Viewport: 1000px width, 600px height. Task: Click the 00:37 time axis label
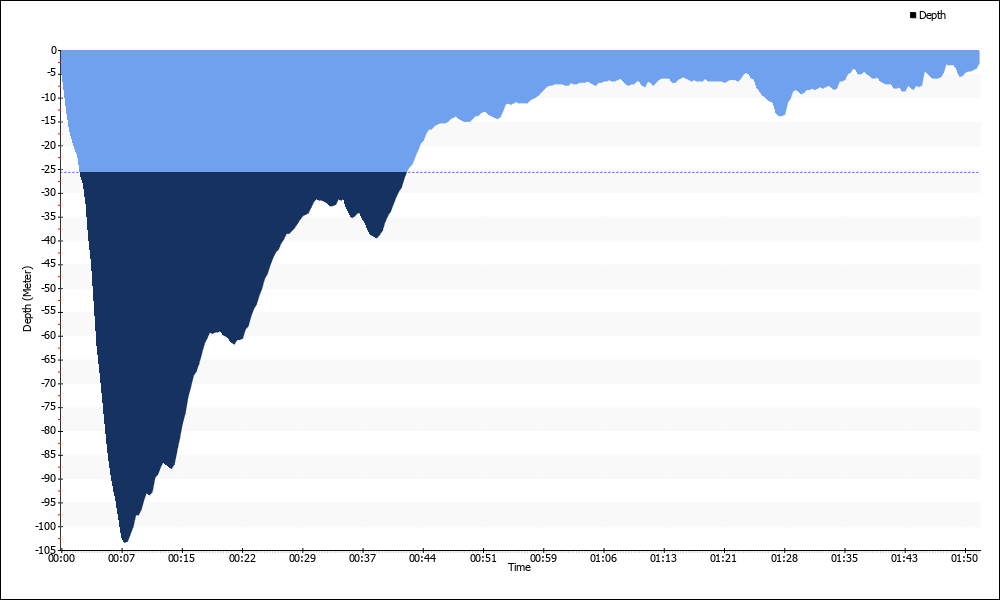point(363,559)
